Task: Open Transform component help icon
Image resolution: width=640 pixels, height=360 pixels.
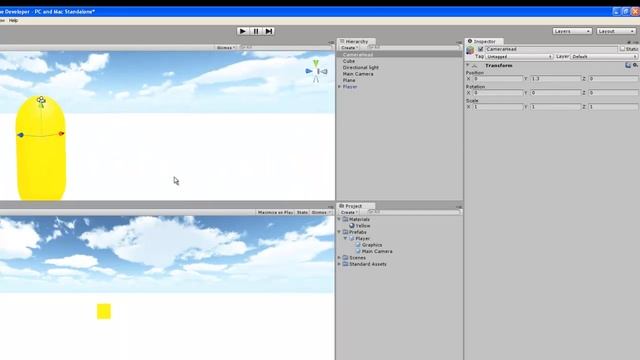Action: [628, 65]
